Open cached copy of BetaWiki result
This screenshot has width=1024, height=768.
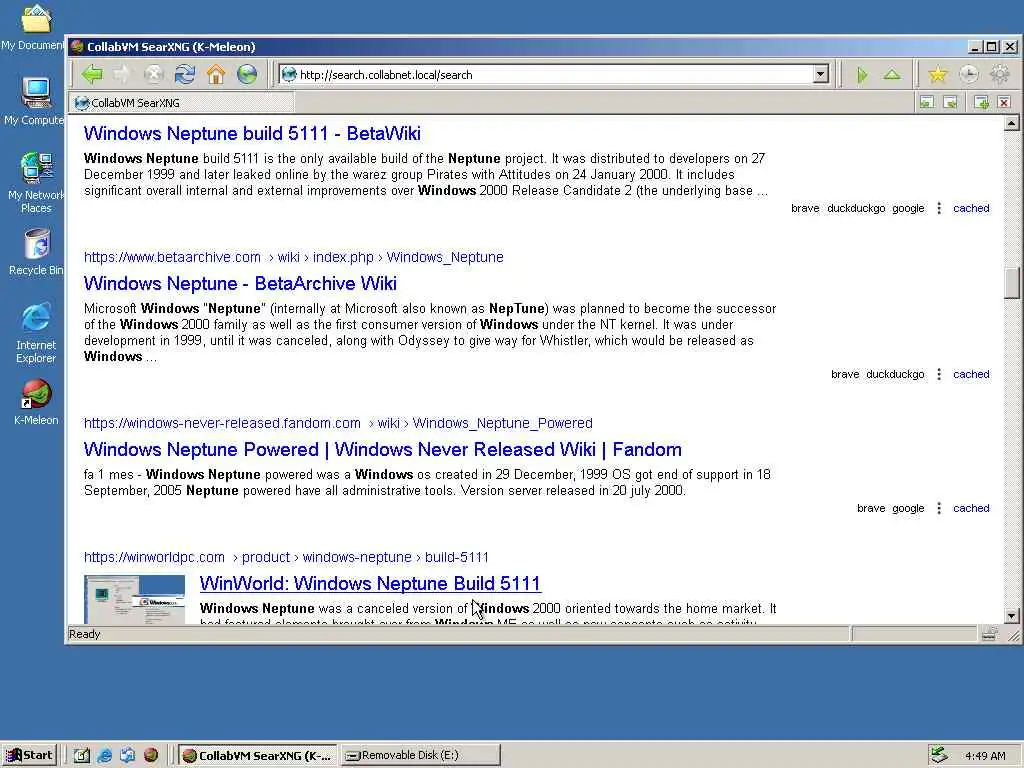coord(971,208)
